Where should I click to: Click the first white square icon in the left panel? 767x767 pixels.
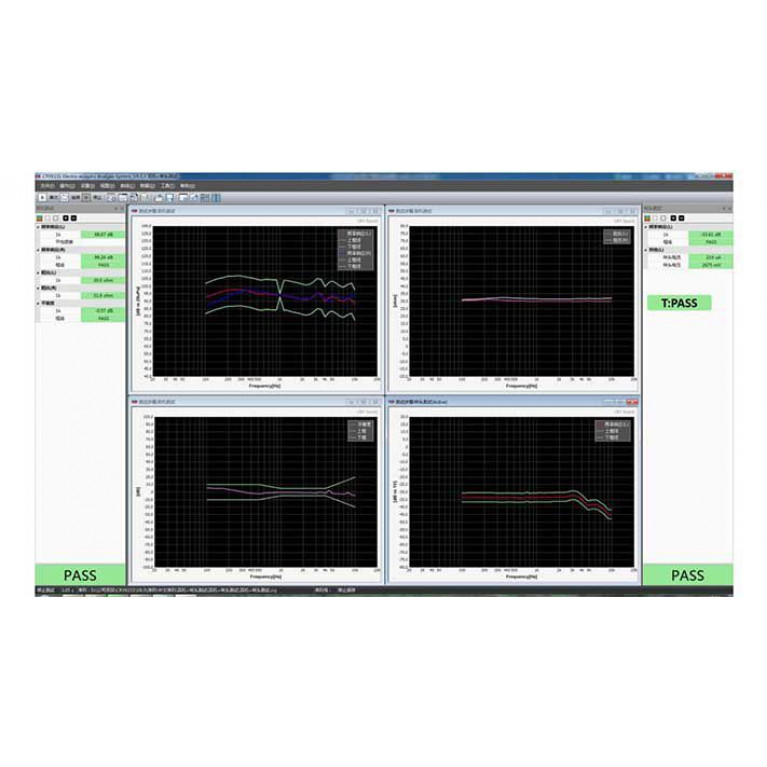[47, 218]
